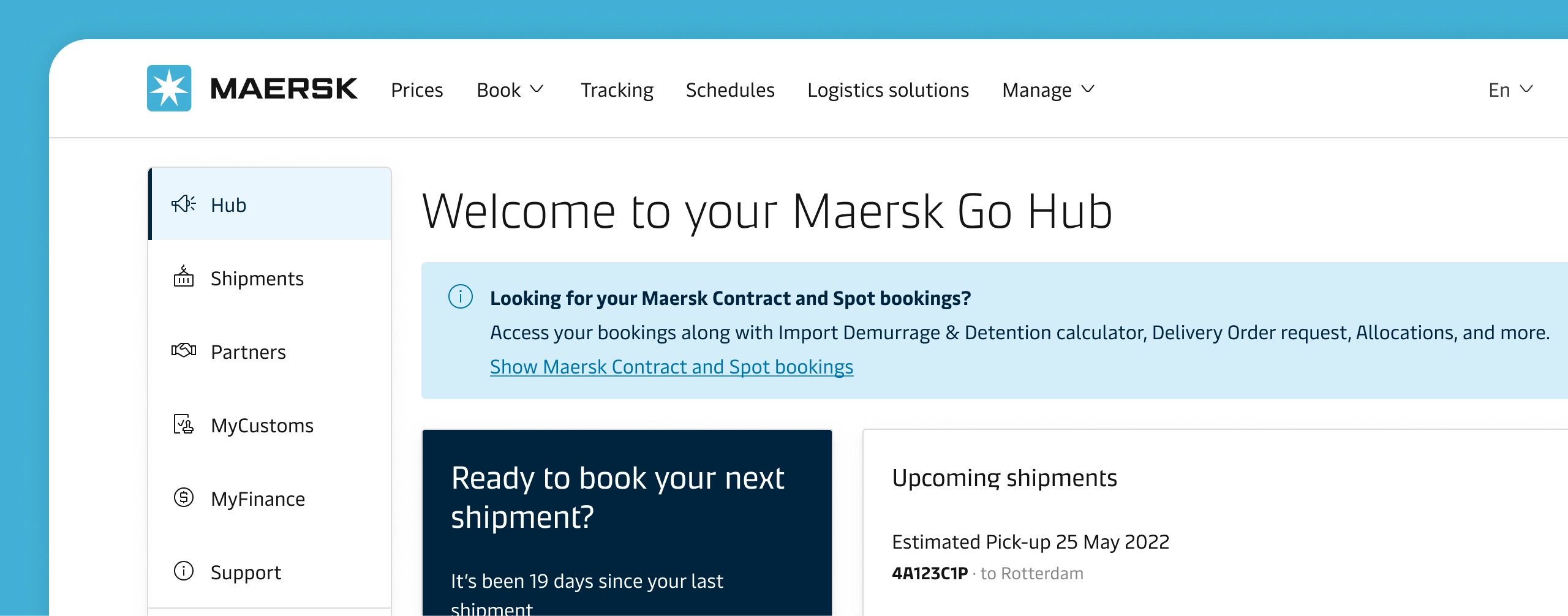The image size is (1568, 616).
Task: Show Maersk Contract and Spot bookings
Action: pos(671,366)
